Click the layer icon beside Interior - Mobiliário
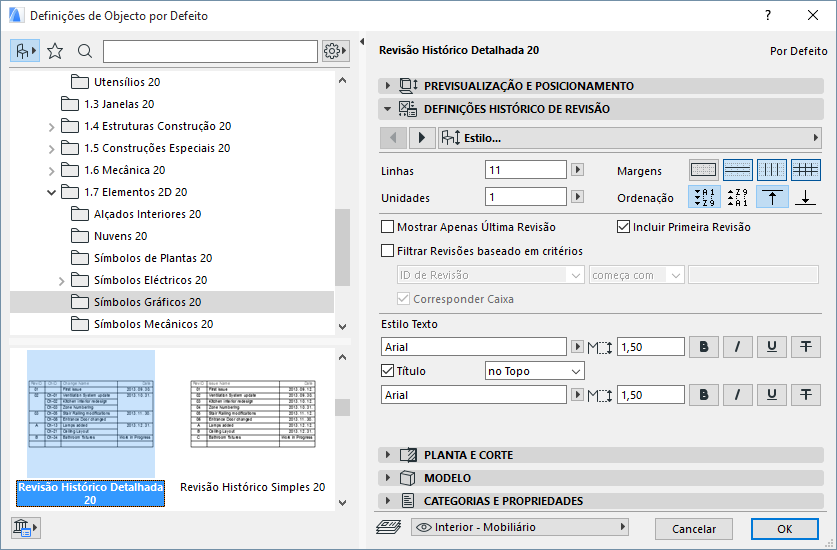837x550 pixels. (x=389, y=527)
